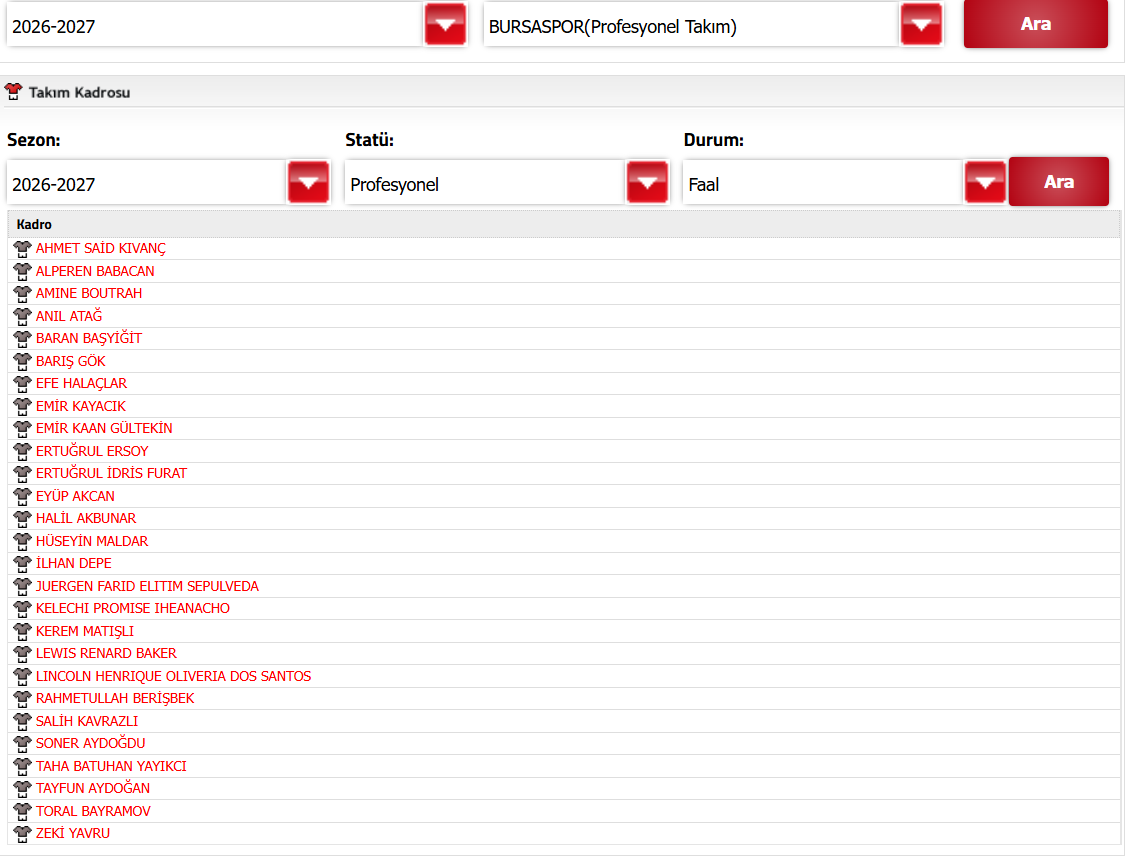Click the jersey icon next to ZEKİ YAVRU
The image size is (1132, 856).
[22, 834]
